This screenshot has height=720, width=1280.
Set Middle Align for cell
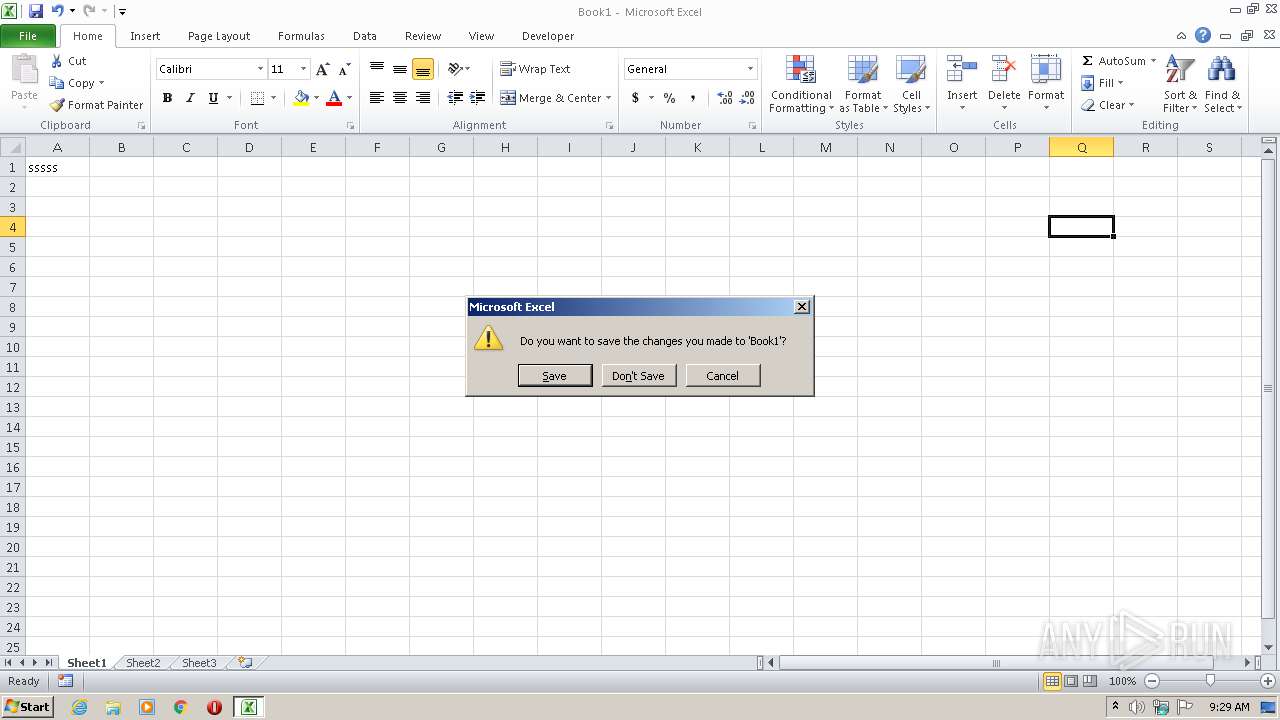[x=400, y=69]
